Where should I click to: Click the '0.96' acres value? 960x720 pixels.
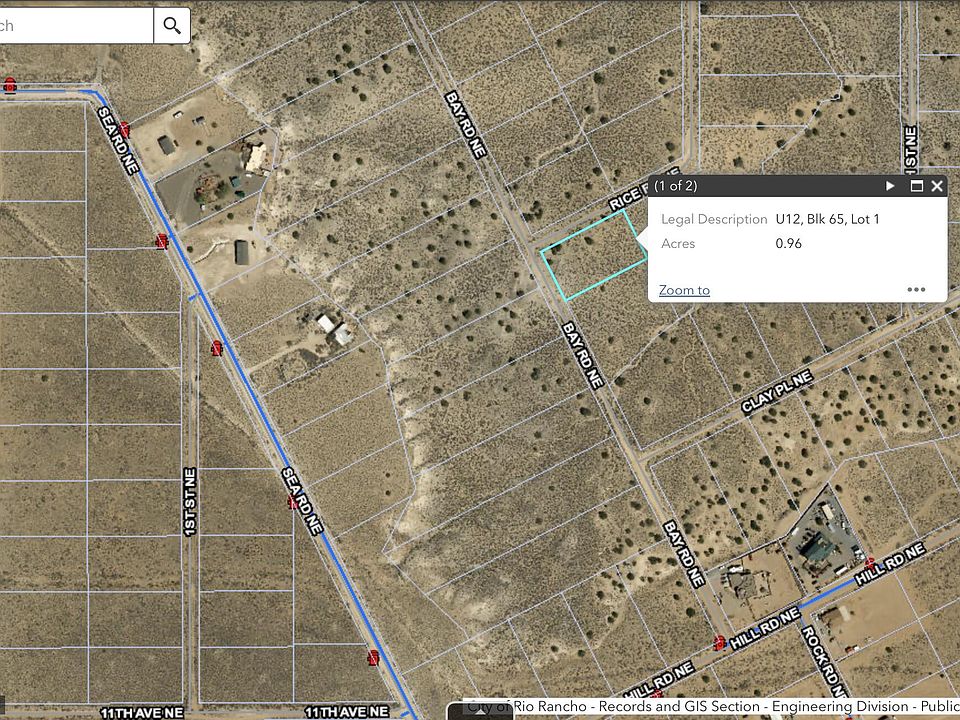point(789,244)
